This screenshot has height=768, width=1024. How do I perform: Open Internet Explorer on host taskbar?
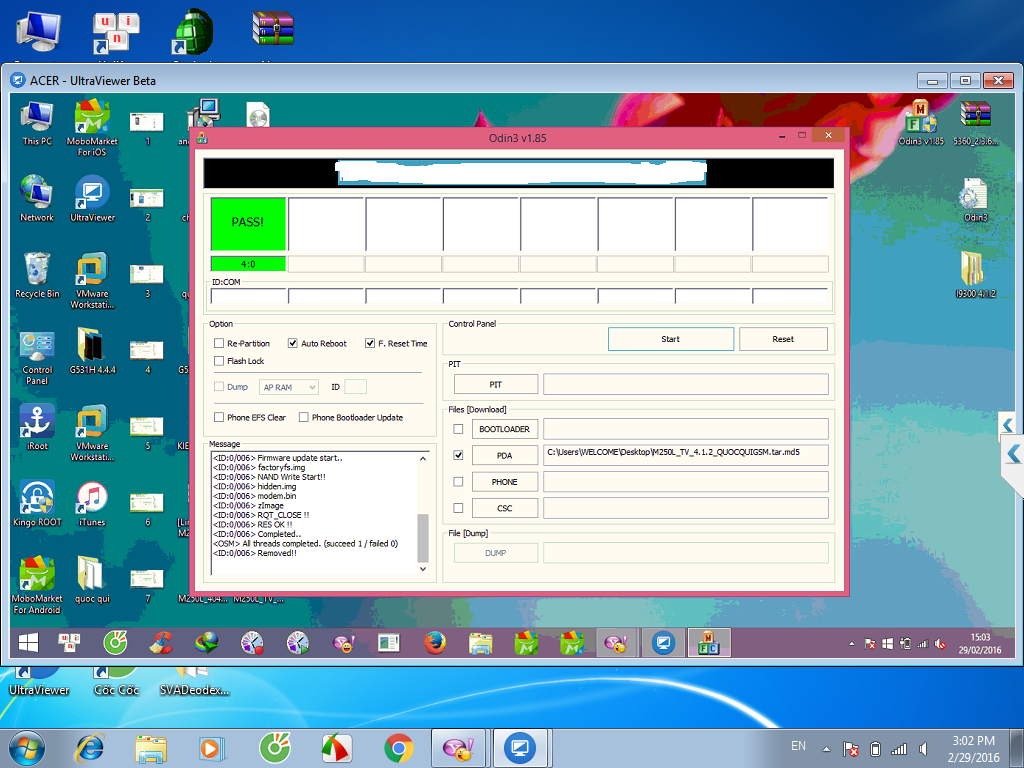click(90, 748)
